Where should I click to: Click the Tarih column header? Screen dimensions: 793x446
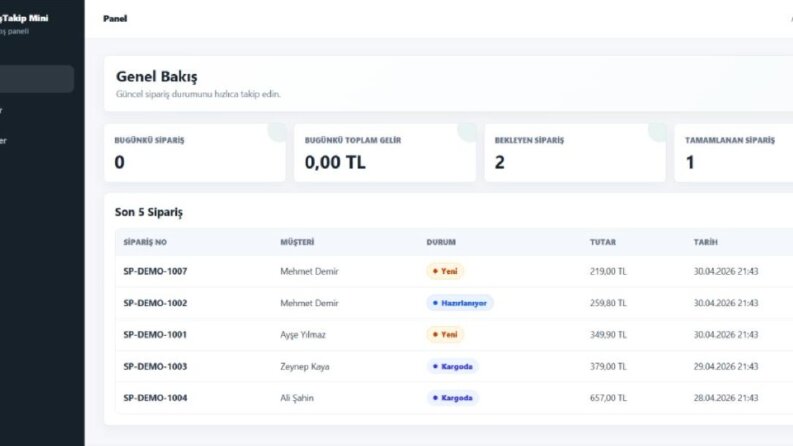click(x=706, y=242)
